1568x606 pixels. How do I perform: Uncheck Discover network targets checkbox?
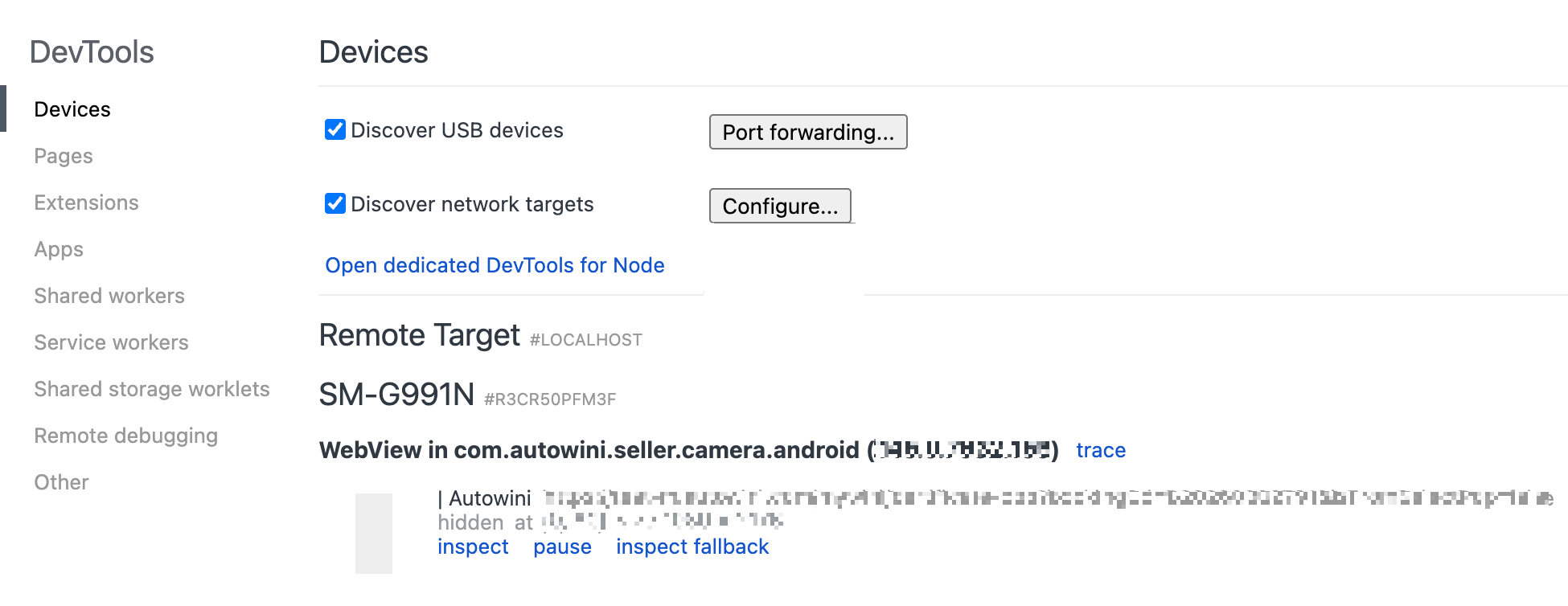coord(335,204)
